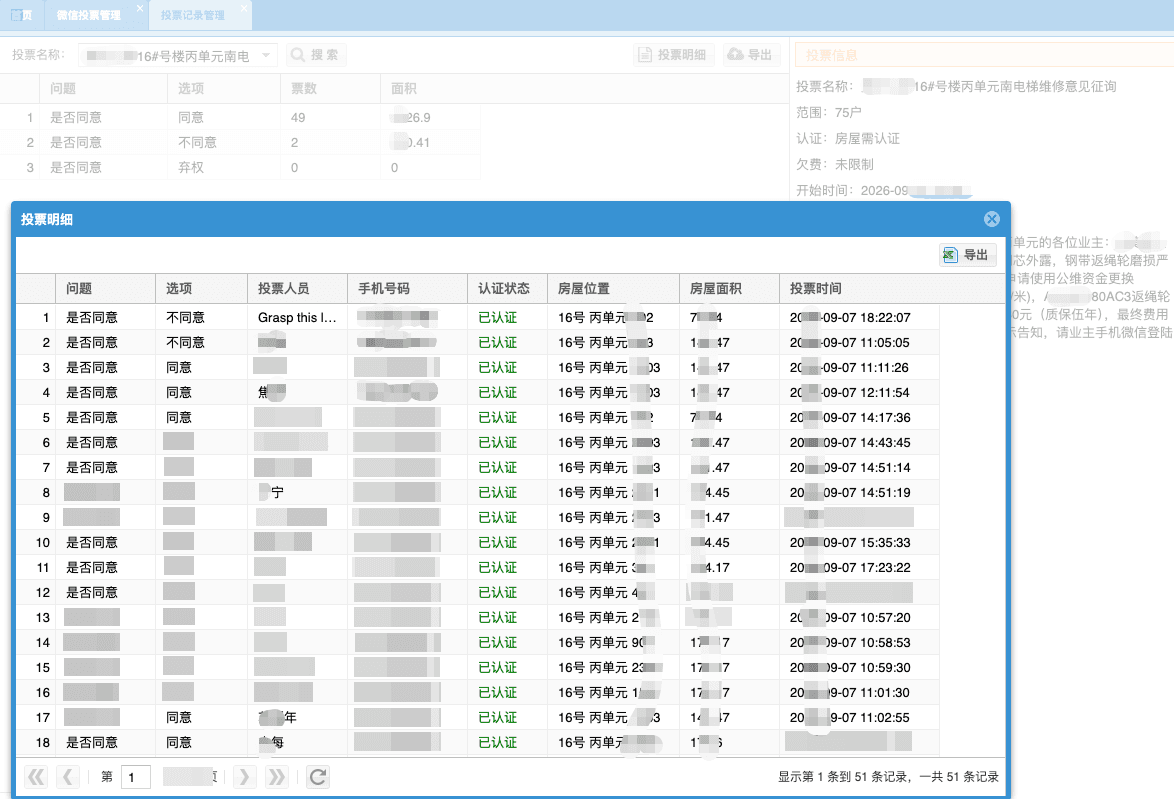Go to the first page of records
Image resolution: width=1174 pixels, height=799 pixels.
coord(35,777)
